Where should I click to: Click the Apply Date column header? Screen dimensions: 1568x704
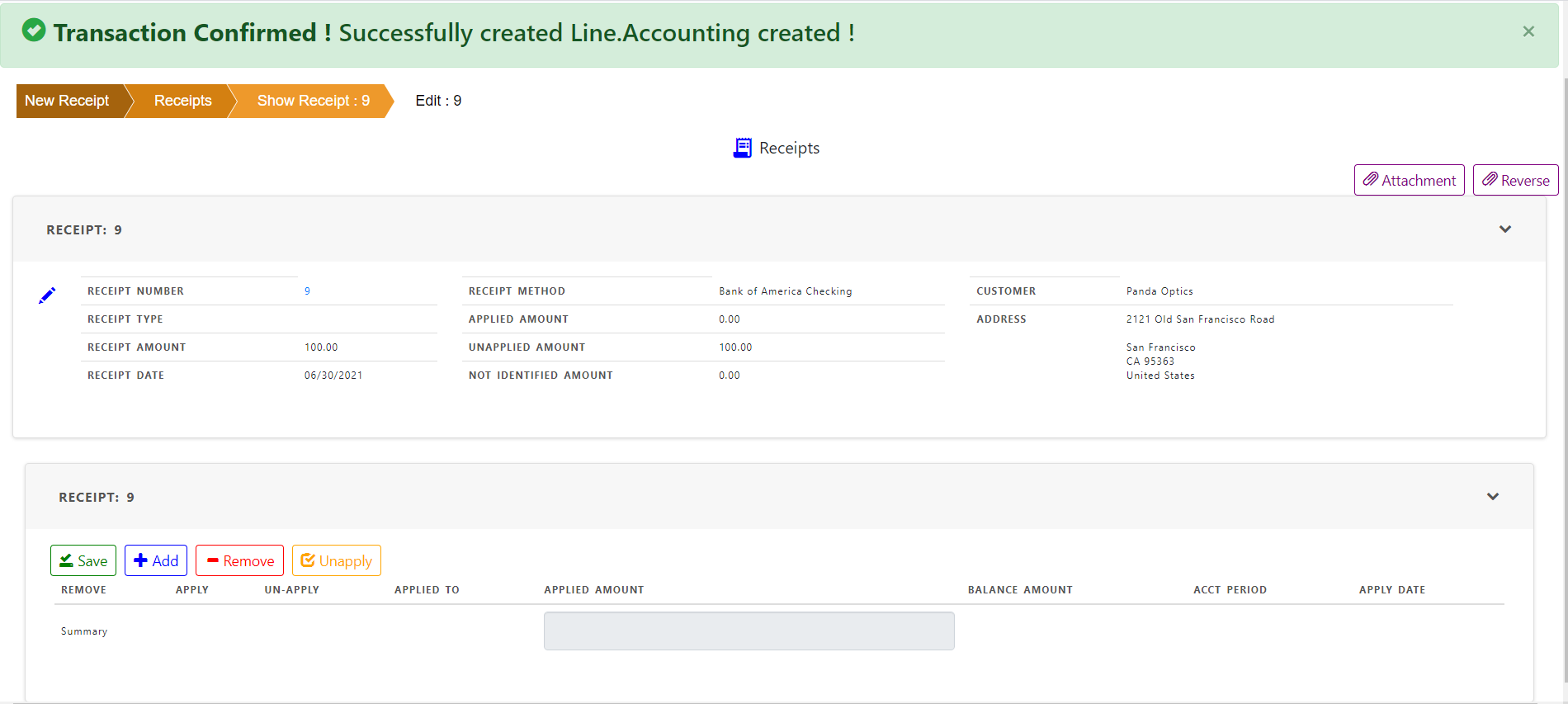pos(1392,590)
